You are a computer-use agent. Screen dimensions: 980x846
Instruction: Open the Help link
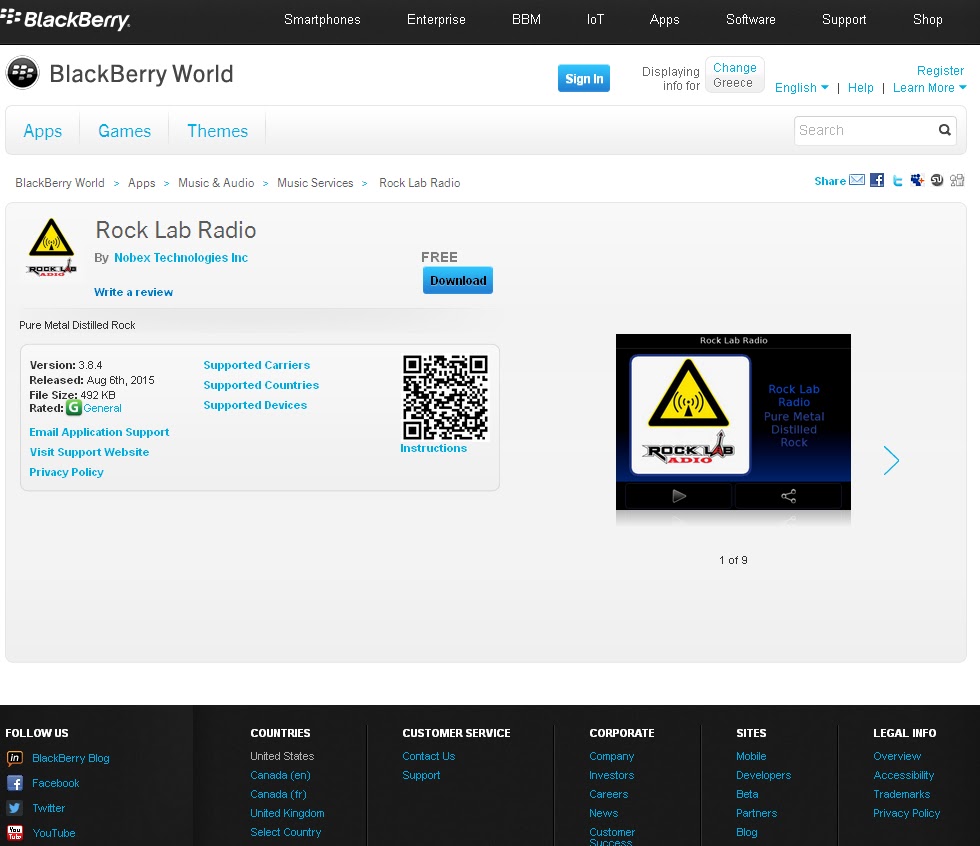pyautogui.click(x=860, y=88)
